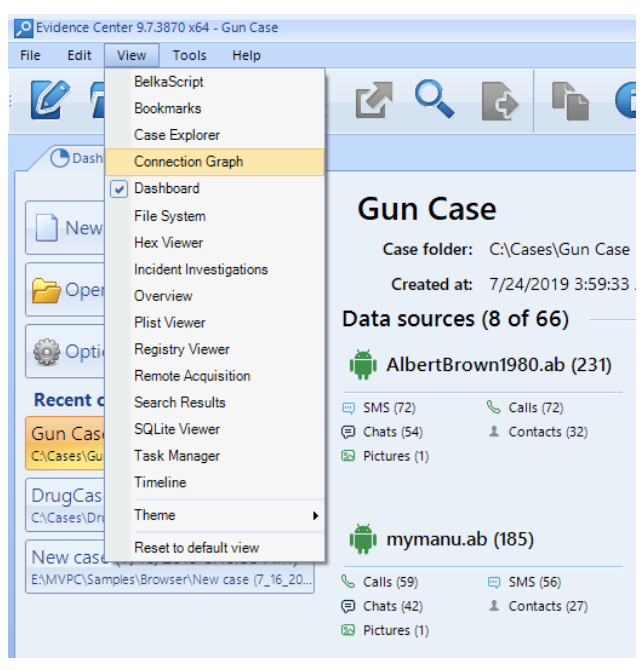Screen dimensions: 644x670
Task: Click the document with arrow toolbar icon
Action: (x=500, y=101)
